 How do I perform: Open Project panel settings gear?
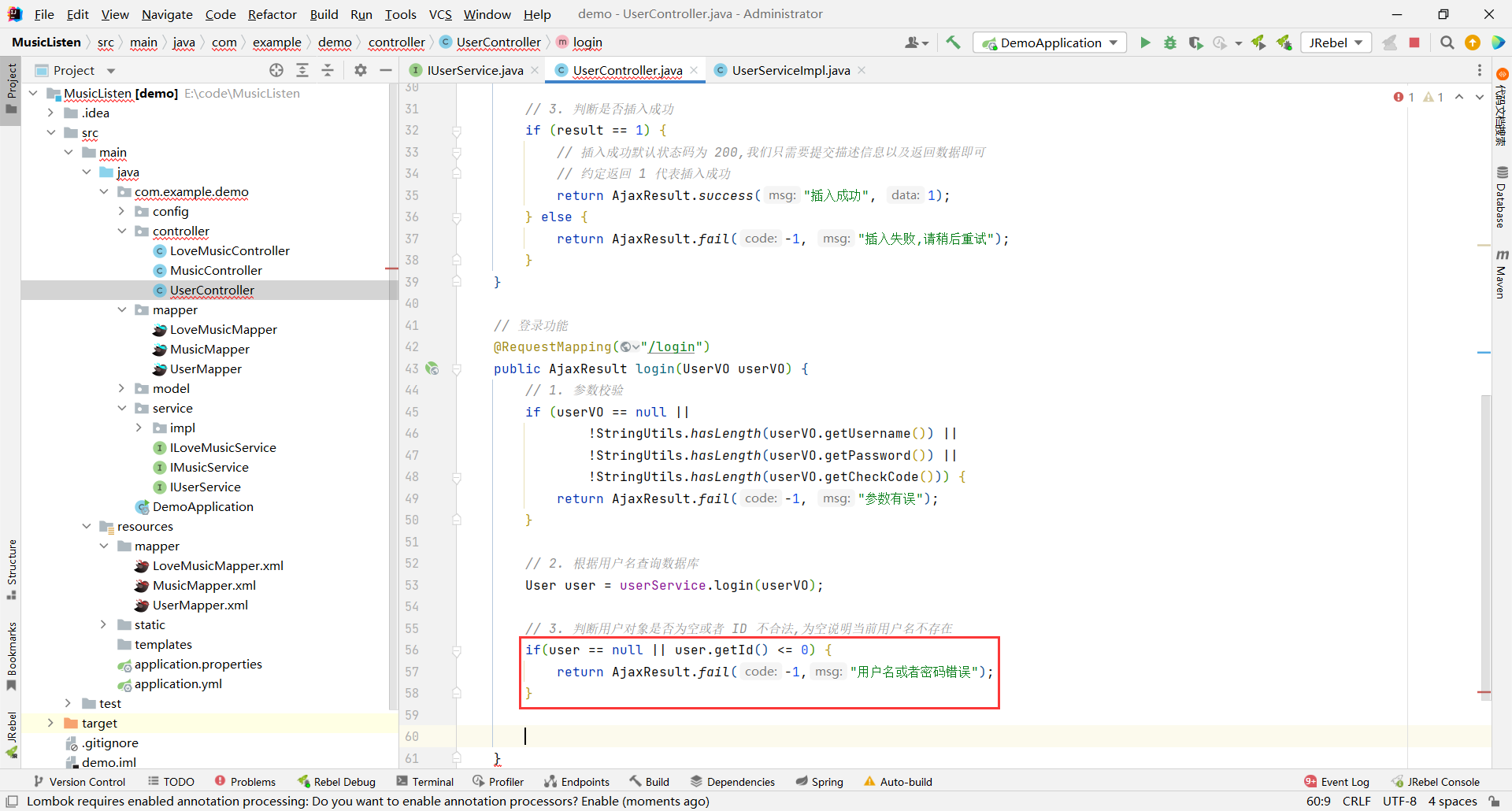click(x=361, y=70)
